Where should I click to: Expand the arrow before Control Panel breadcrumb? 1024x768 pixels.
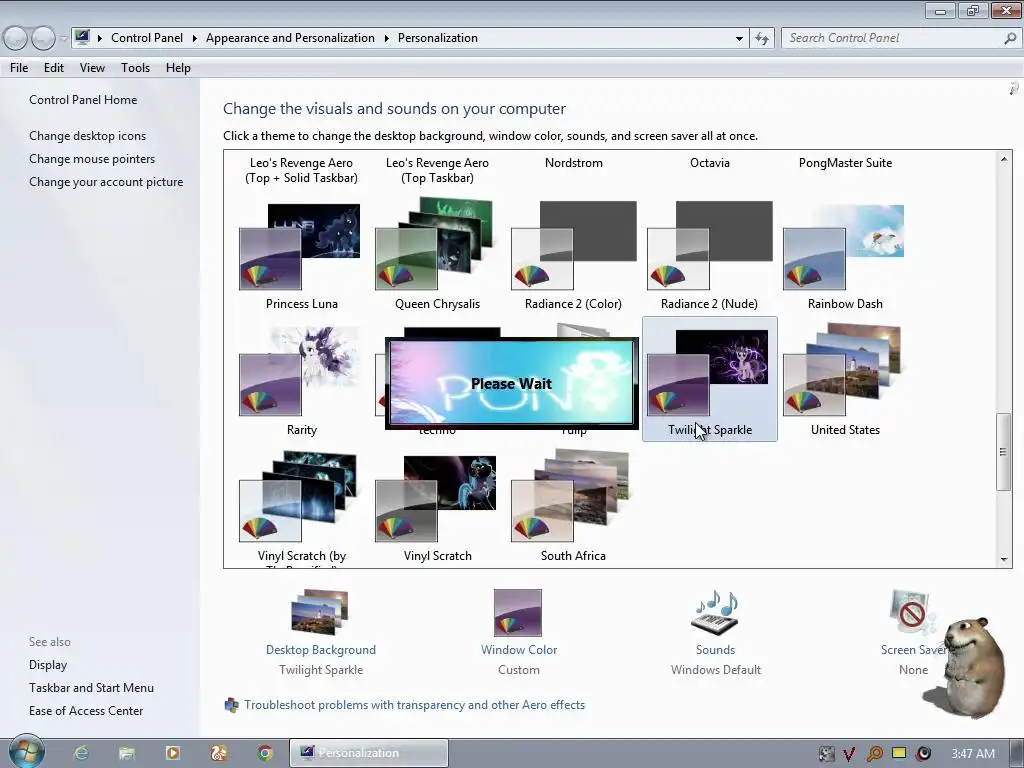click(x=99, y=38)
